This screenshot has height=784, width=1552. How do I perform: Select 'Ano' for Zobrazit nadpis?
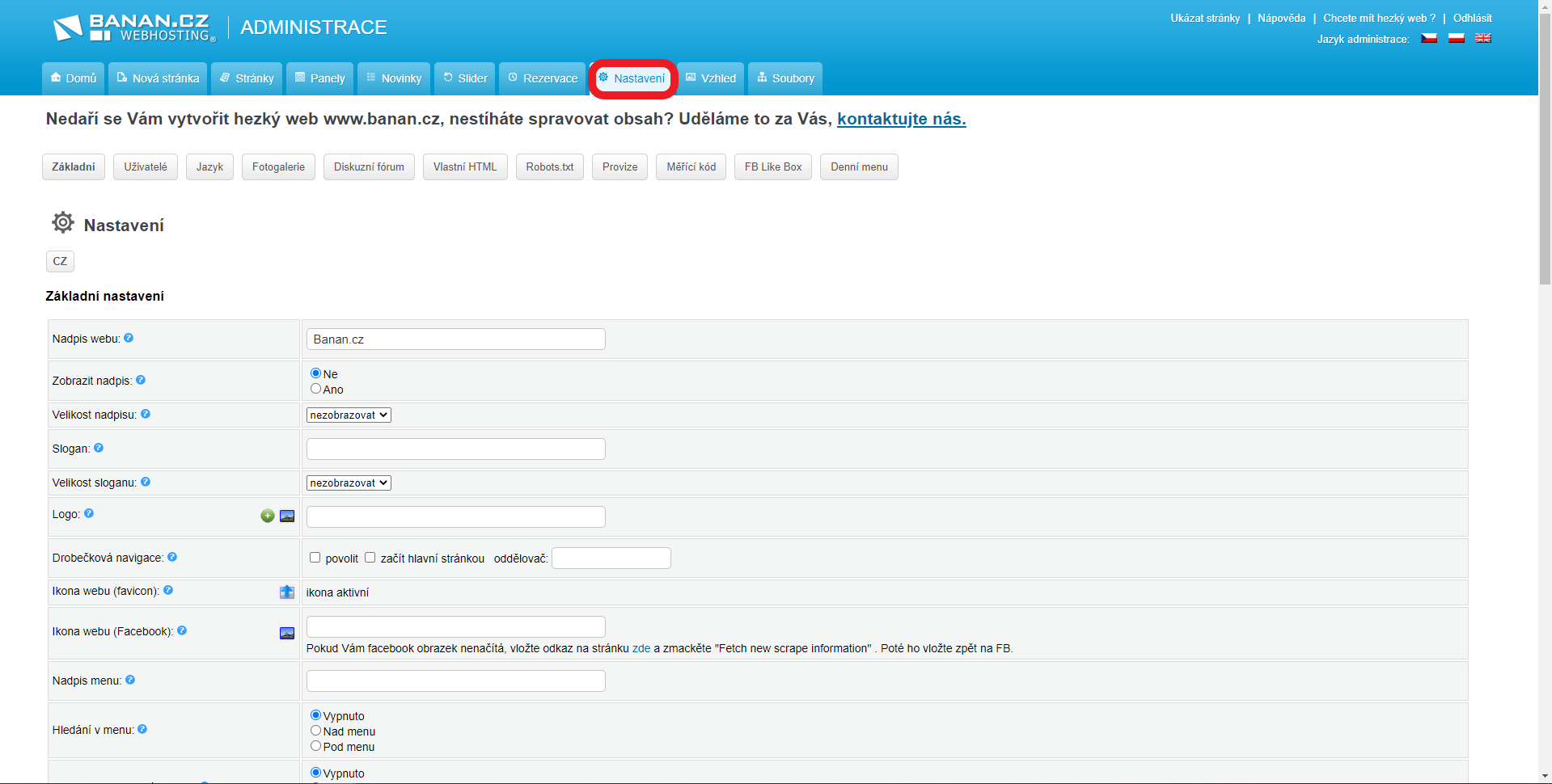[x=316, y=389]
